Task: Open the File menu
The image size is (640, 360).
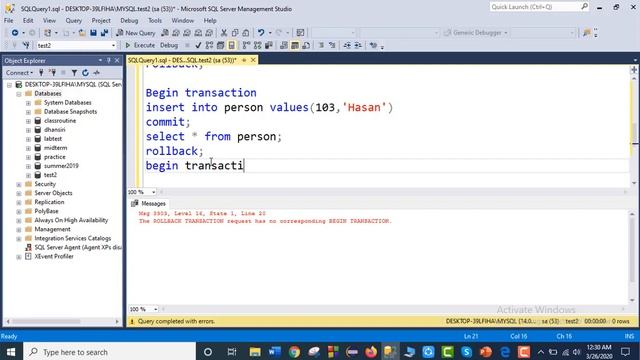Action: pos(9,20)
